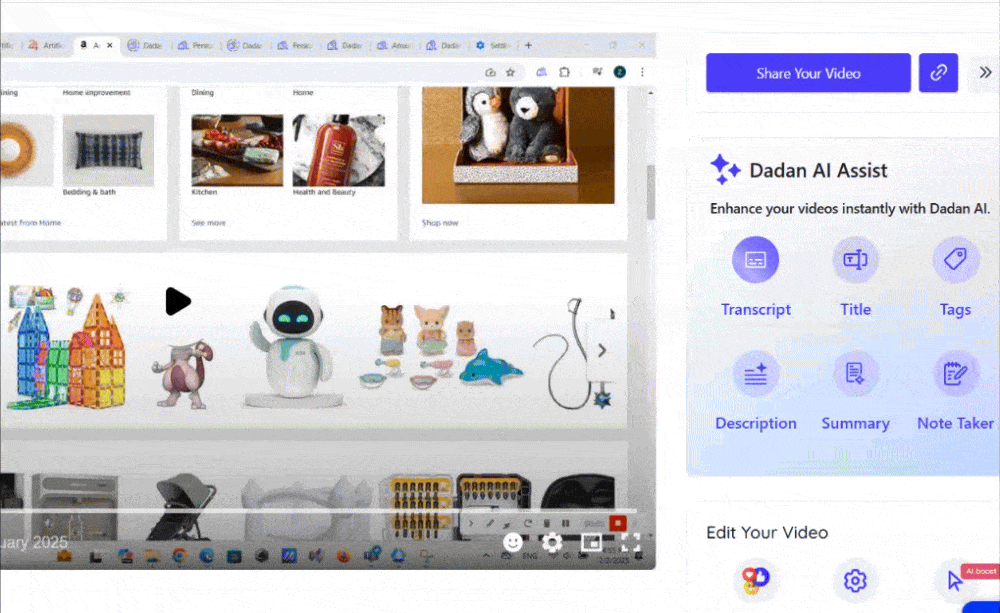Copy the video link with the chain icon

point(938,73)
